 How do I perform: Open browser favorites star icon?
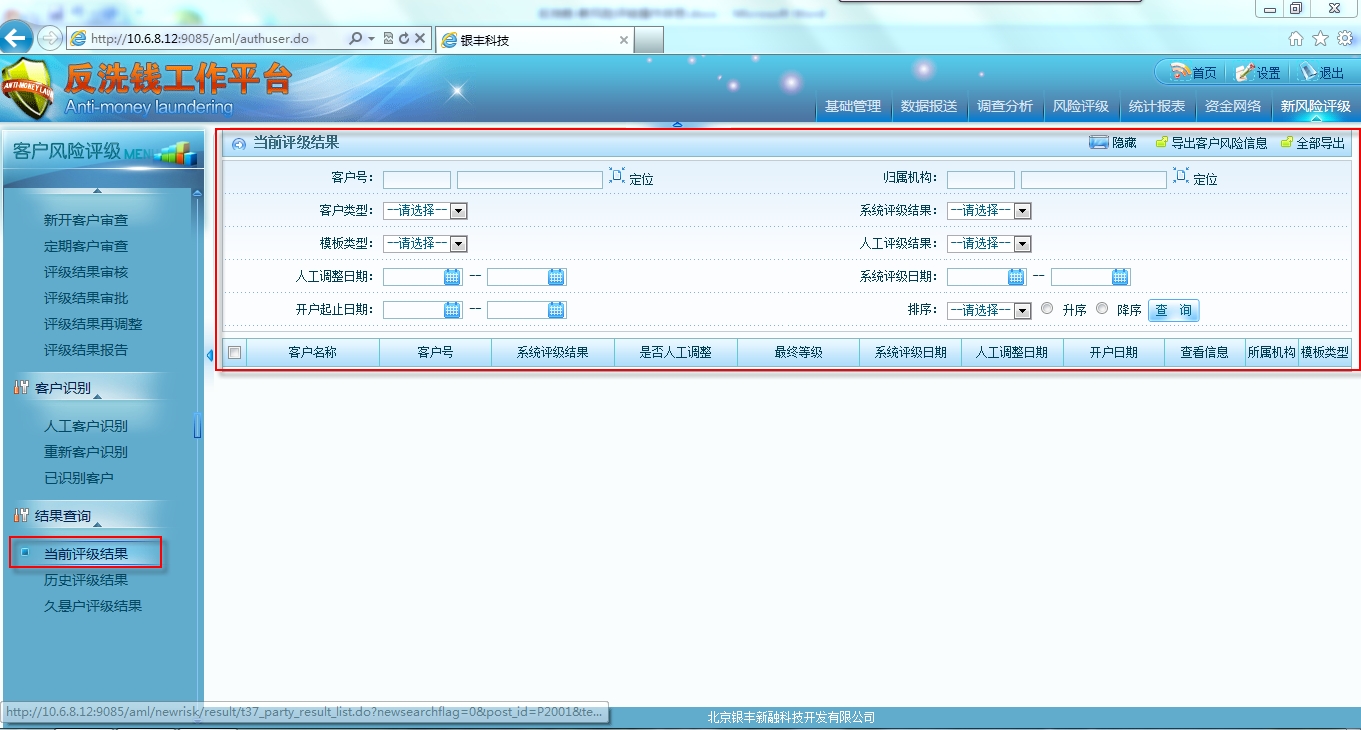[1320, 39]
